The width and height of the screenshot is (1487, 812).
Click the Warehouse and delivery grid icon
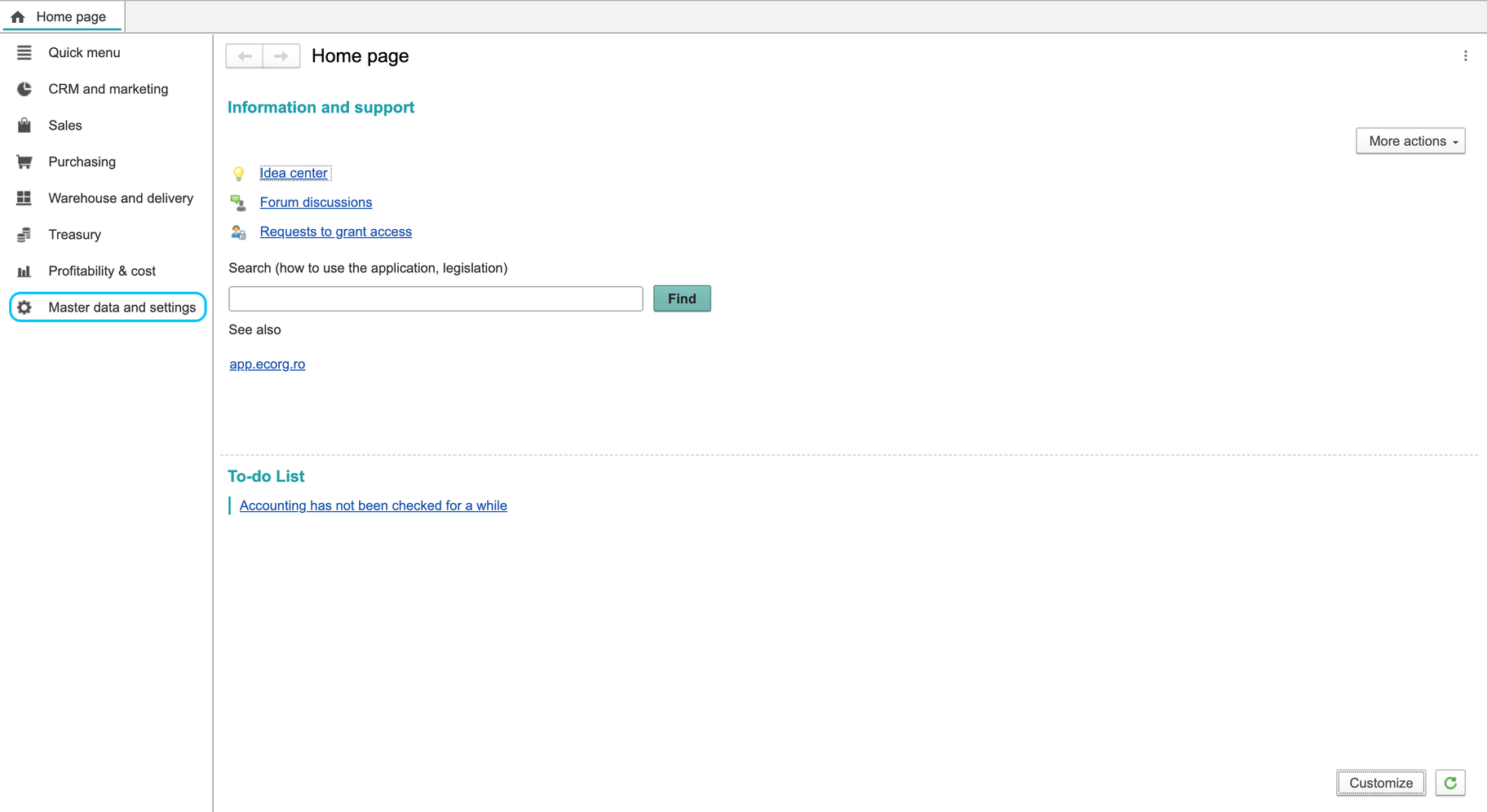(24, 198)
